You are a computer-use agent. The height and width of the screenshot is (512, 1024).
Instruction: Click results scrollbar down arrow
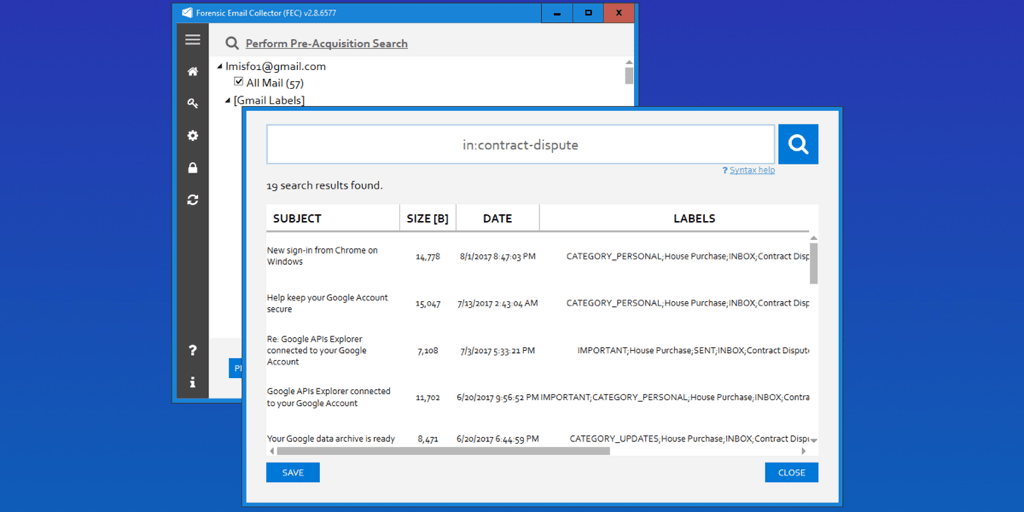point(814,441)
